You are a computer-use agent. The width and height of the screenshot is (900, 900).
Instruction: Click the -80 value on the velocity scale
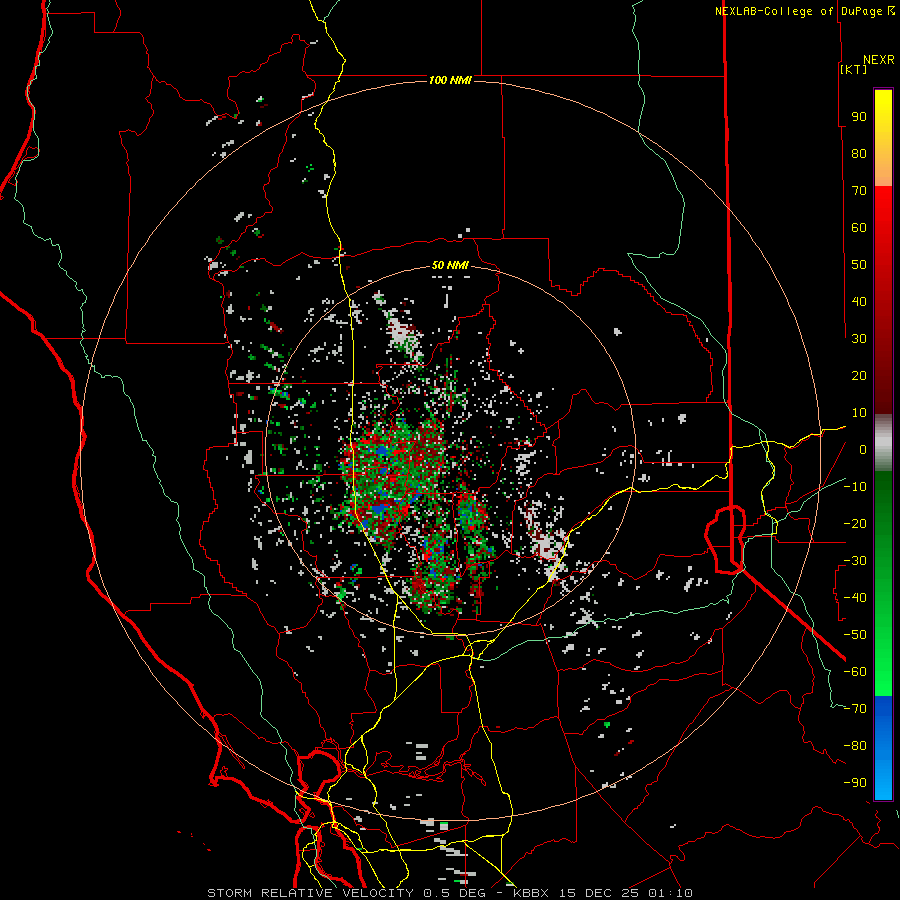(855, 746)
